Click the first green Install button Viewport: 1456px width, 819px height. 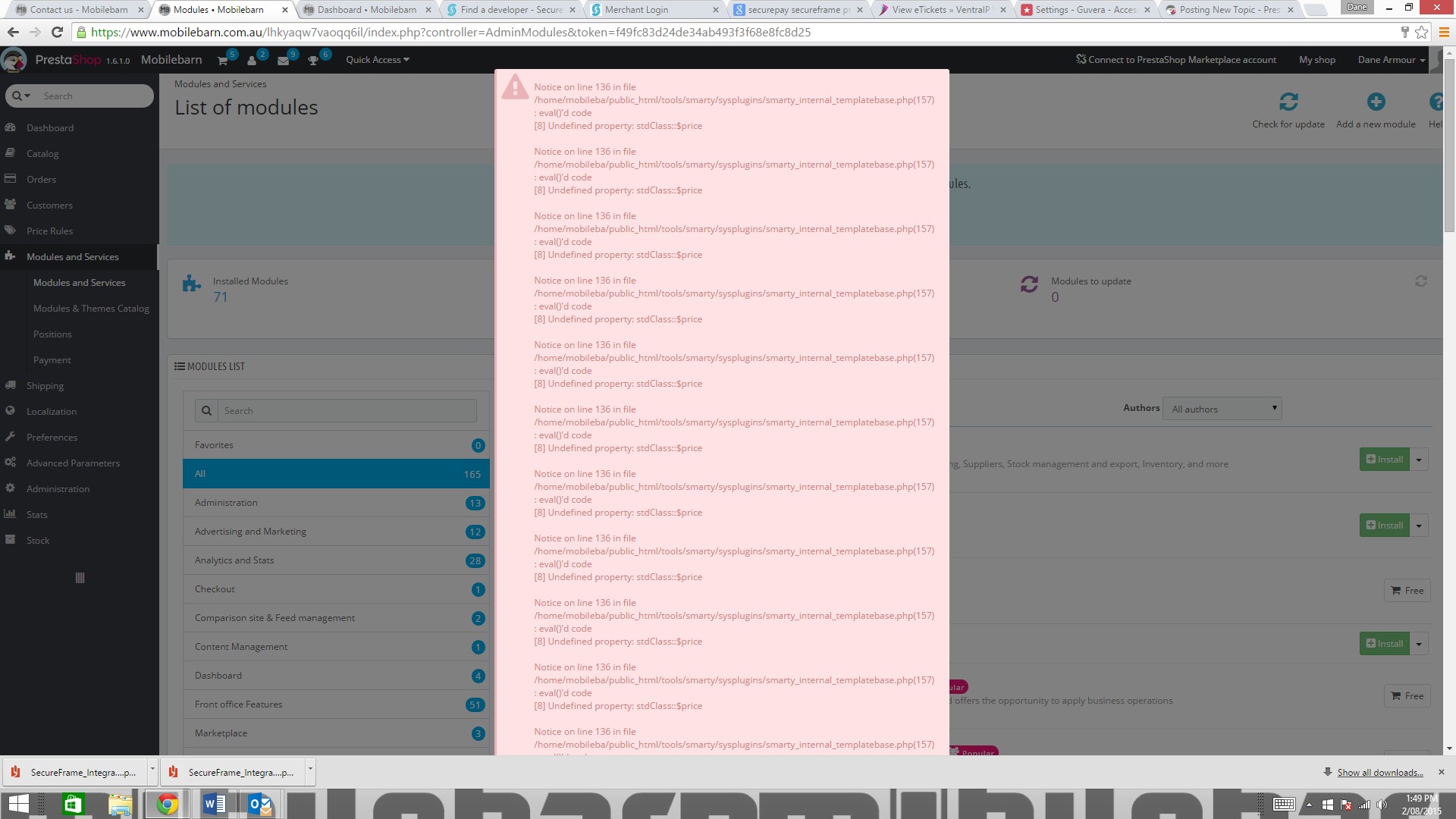(x=1384, y=460)
